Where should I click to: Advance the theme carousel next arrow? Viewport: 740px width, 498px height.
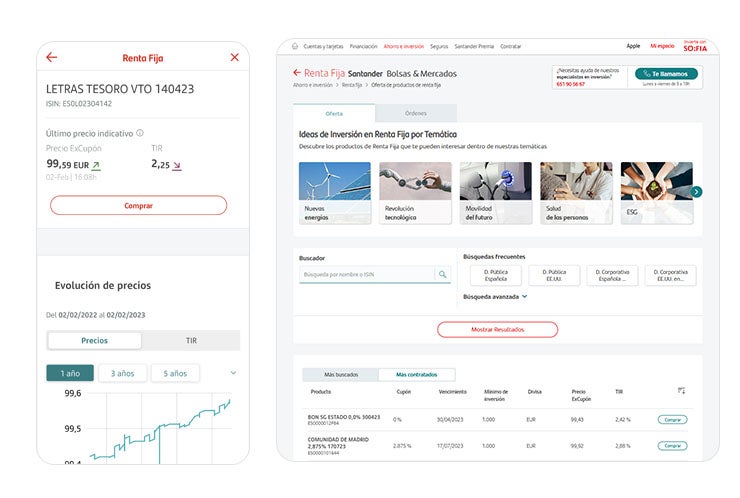pyautogui.click(x=696, y=192)
